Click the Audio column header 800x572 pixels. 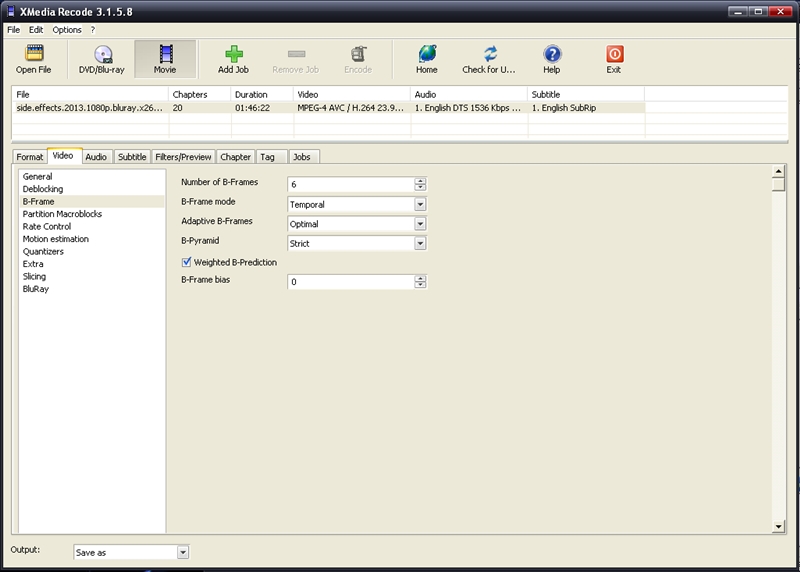pyautogui.click(x=469, y=94)
